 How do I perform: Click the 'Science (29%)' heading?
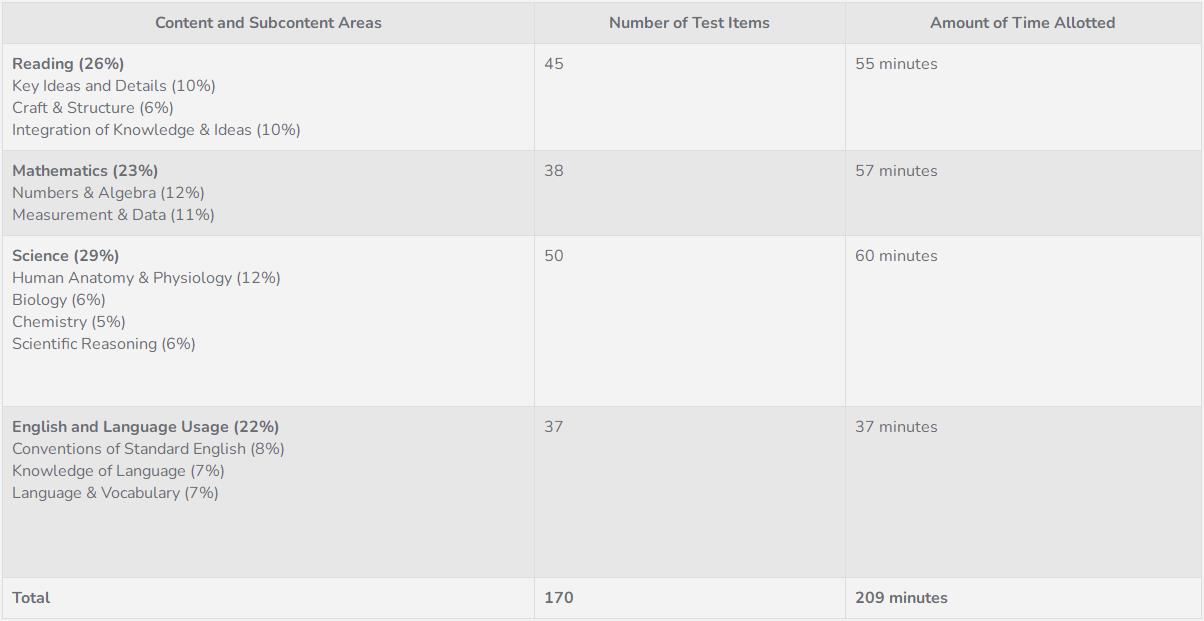point(65,256)
